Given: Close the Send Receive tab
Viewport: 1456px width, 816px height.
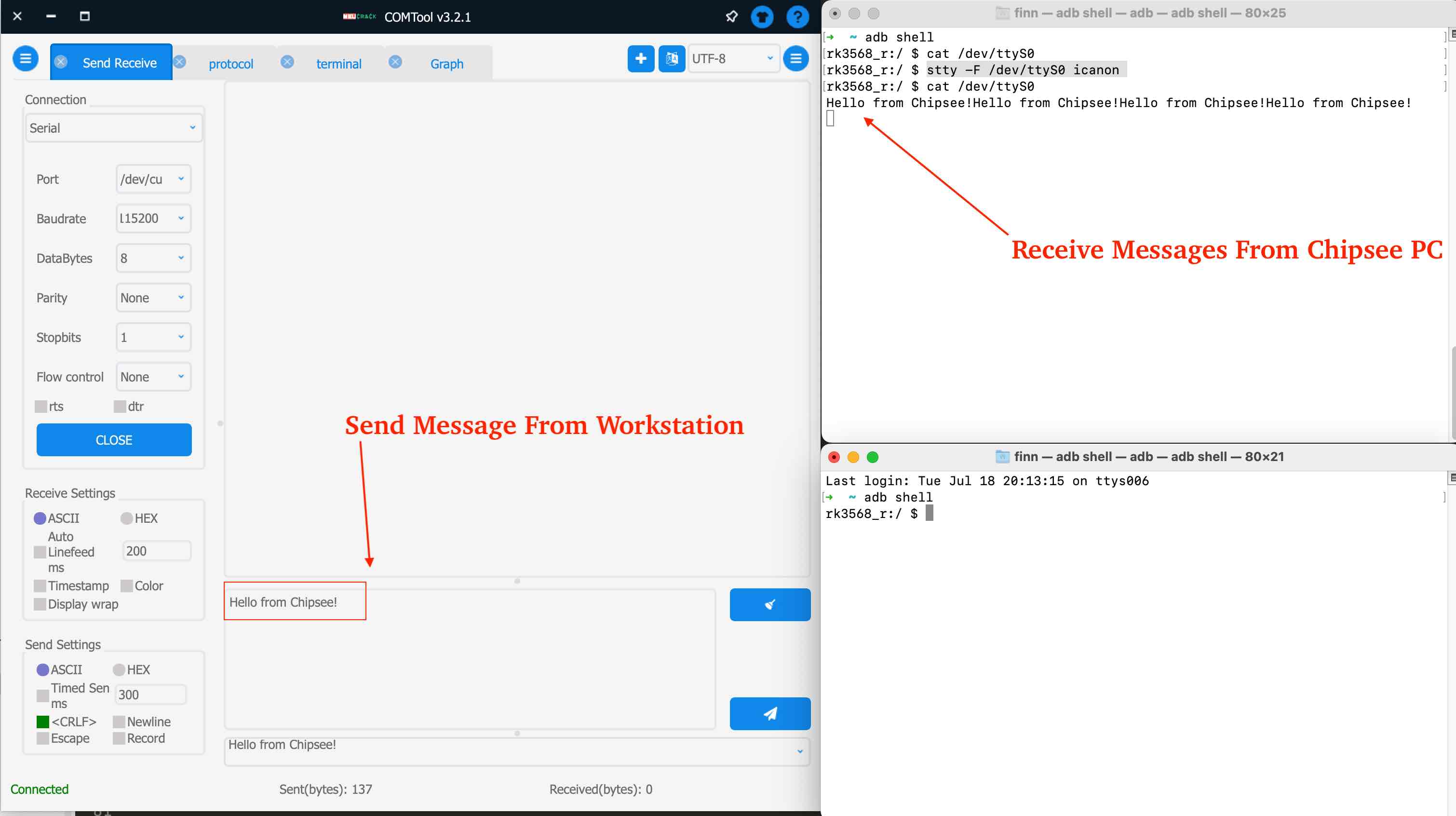Looking at the screenshot, I should (61, 62).
